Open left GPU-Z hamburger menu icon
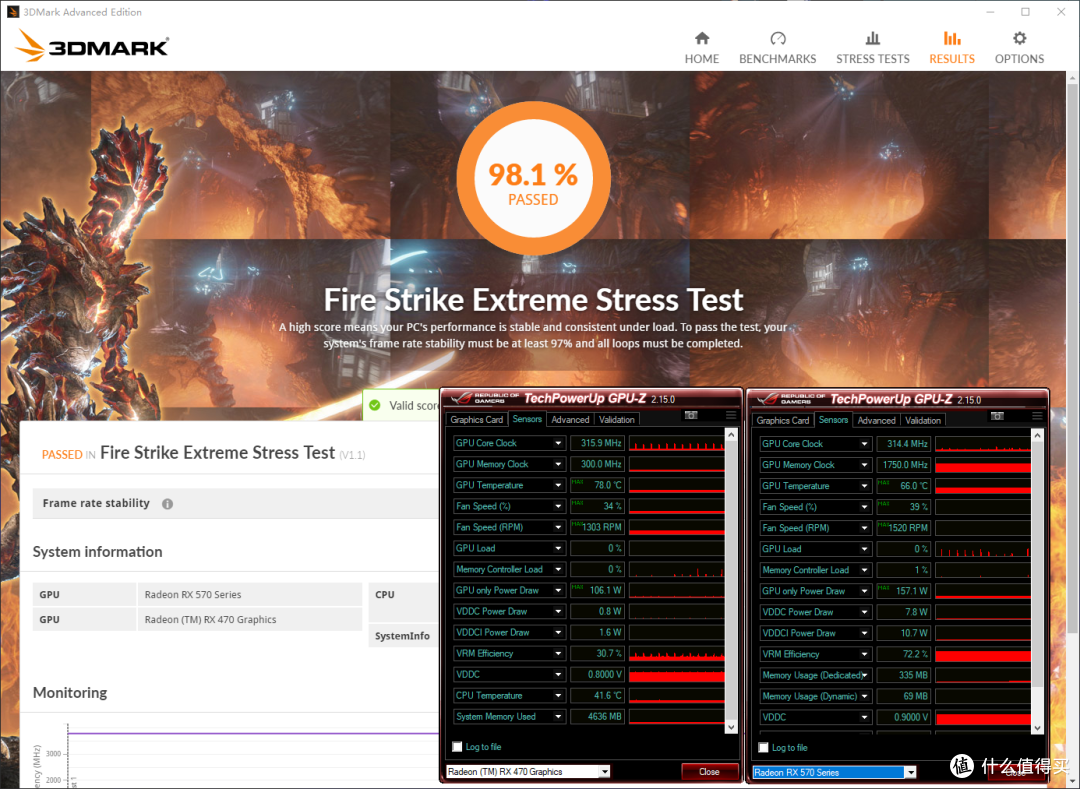1080x789 pixels. tap(731, 415)
